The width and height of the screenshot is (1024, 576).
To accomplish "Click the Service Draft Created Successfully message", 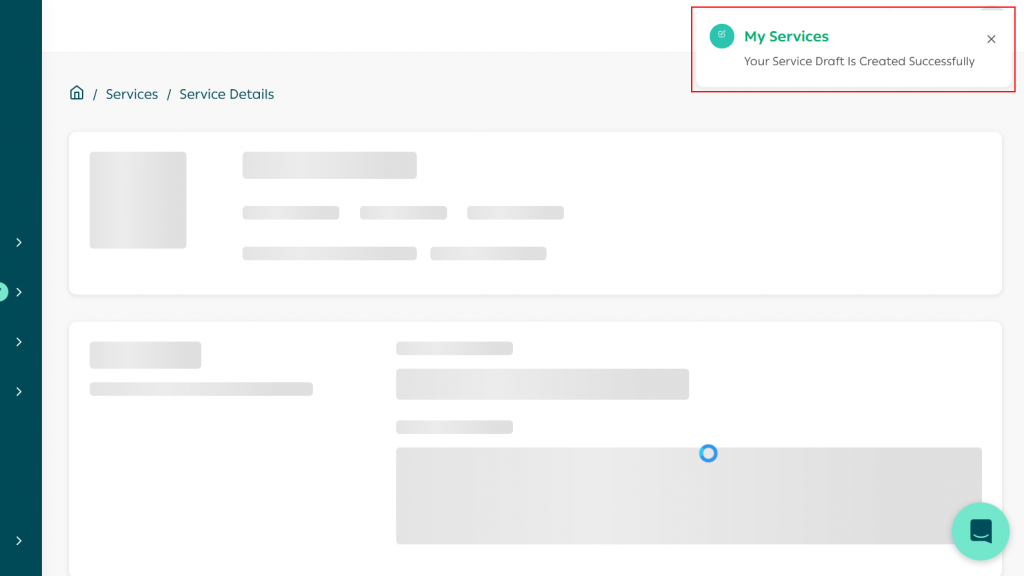I will (859, 61).
